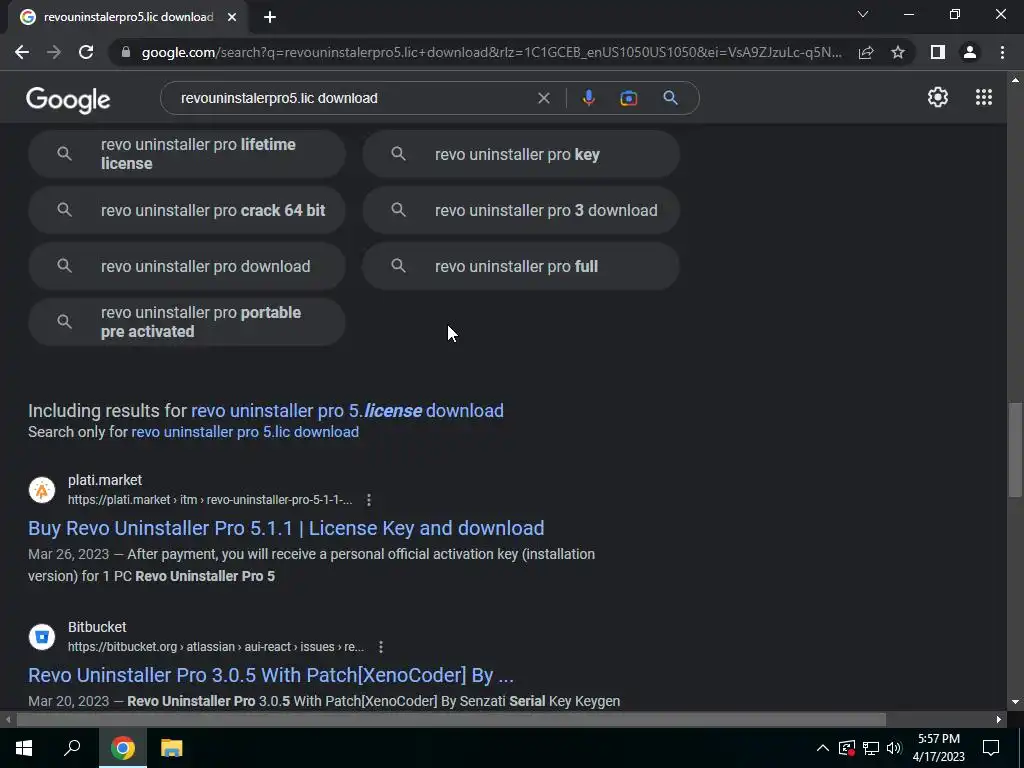Viewport: 1024px width, 768px height.
Task: Open corrected query revo uninstaller pro 5.license download
Action: [x=347, y=411]
